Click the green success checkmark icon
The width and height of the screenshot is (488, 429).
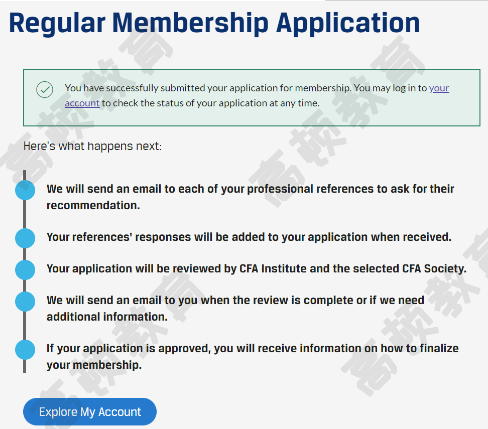pyautogui.click(x=45, y=89)
